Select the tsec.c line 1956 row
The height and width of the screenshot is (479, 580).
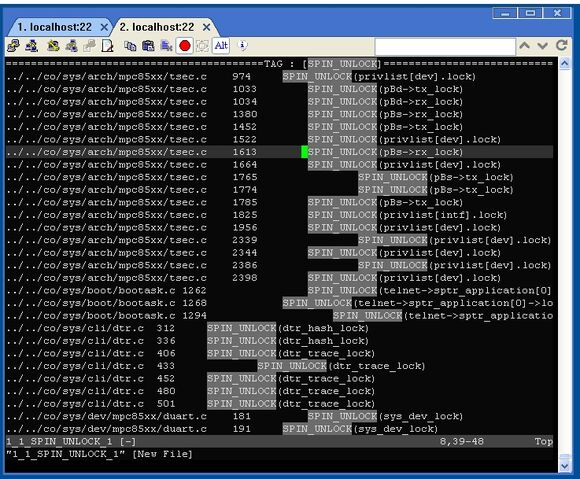(279, 227)
